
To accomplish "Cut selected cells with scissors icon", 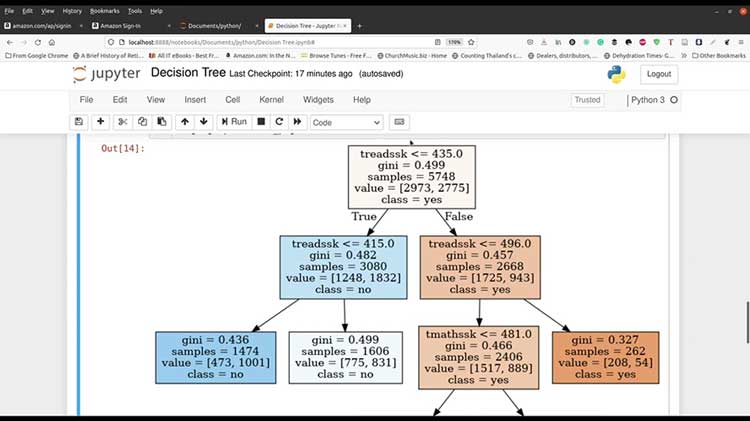I will (x=122, y=122).
